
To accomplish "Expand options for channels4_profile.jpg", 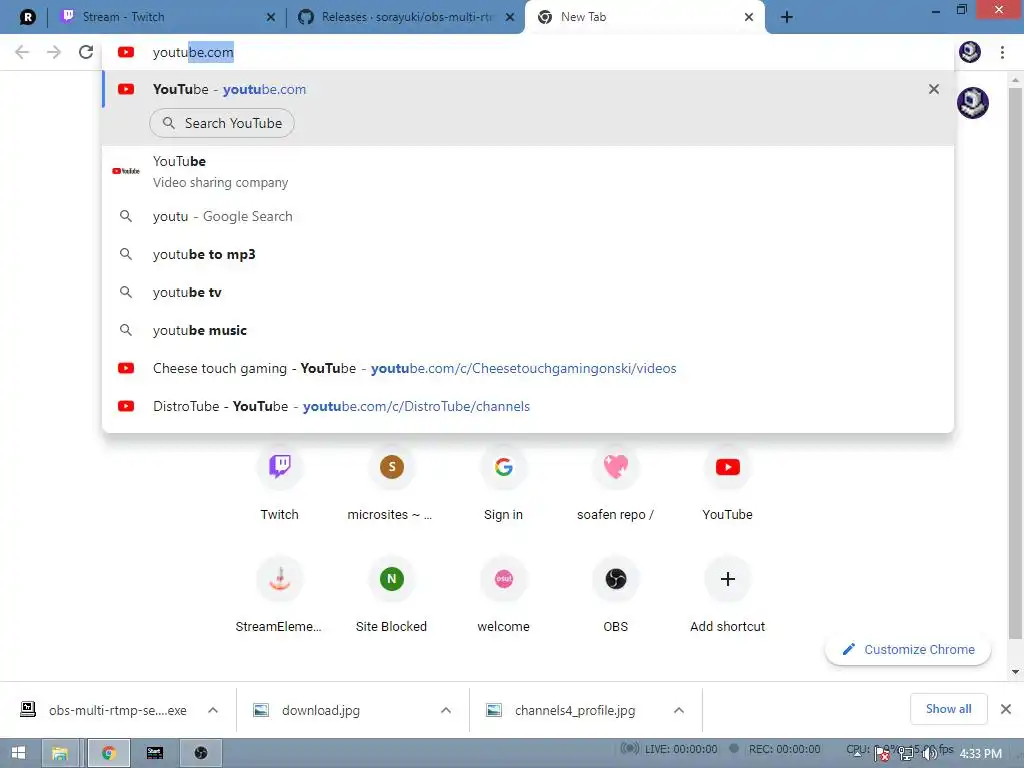I will (679, 710).
